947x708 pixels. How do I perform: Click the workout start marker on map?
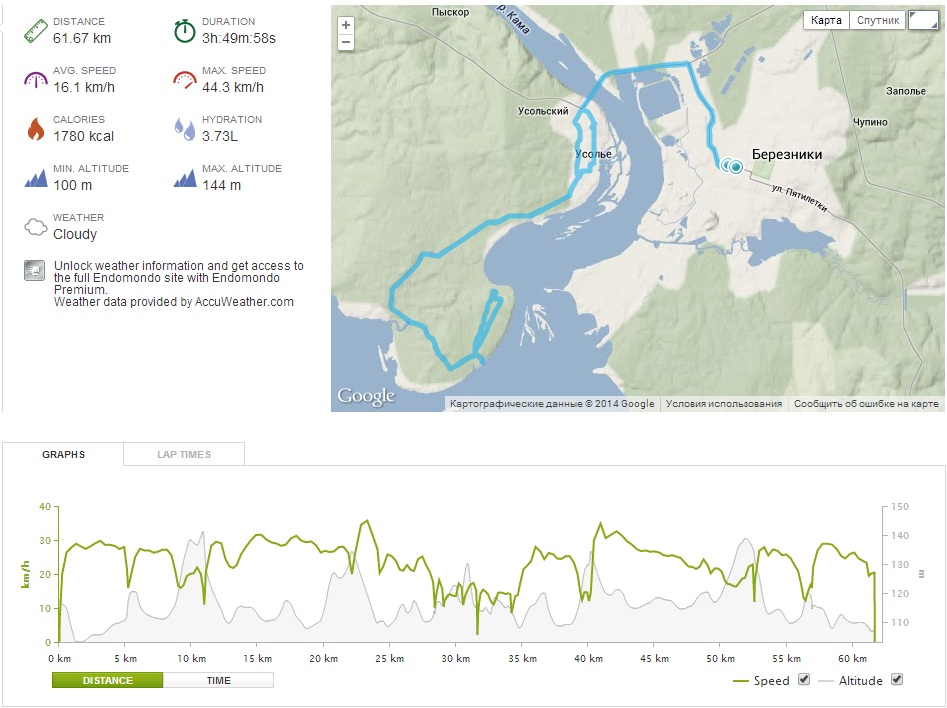[736, 167]
